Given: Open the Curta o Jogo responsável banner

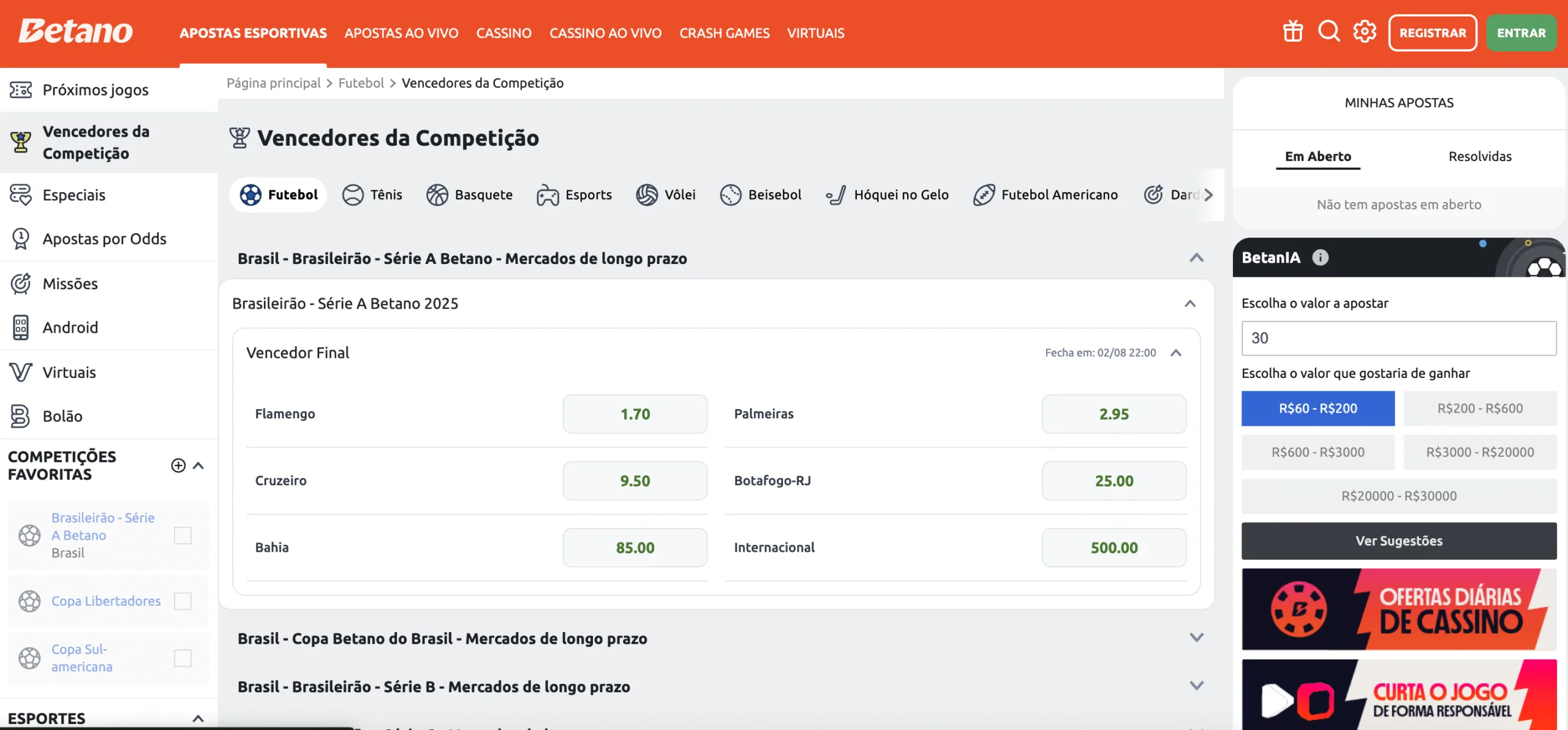Looking at the screenshot, I should tap(1399, 694).
